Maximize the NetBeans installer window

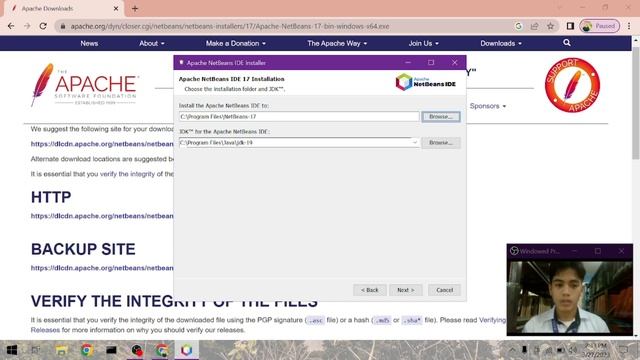[x=431, y=62]
